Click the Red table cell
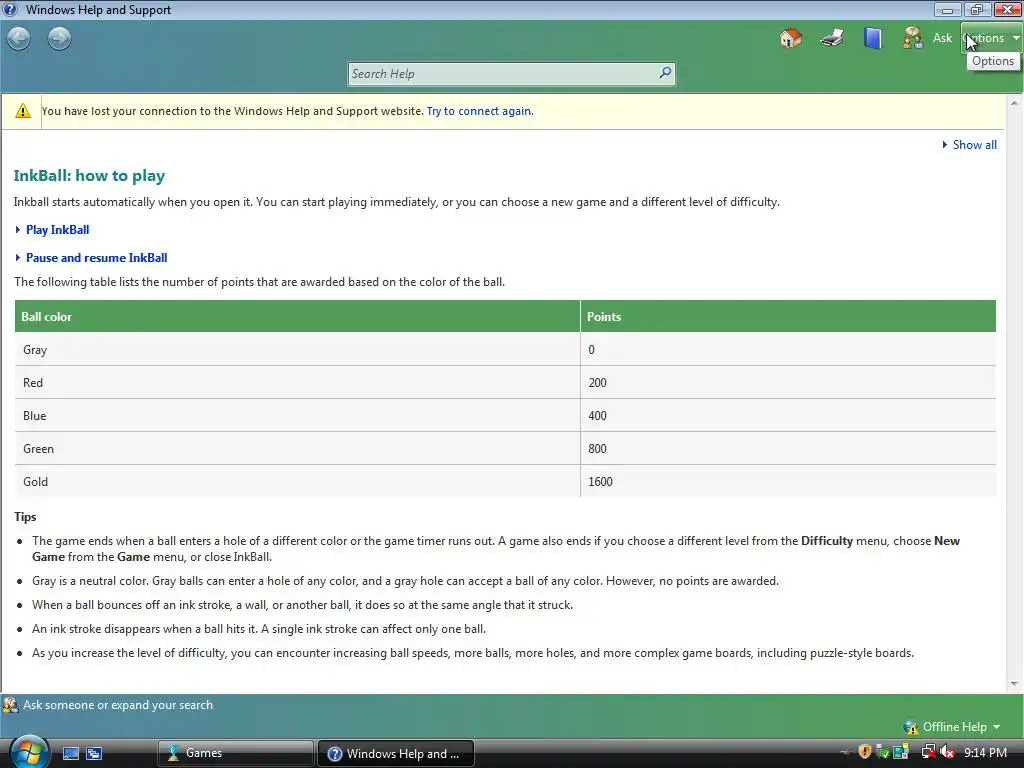 pyautogui.click(x=297, y=383)
